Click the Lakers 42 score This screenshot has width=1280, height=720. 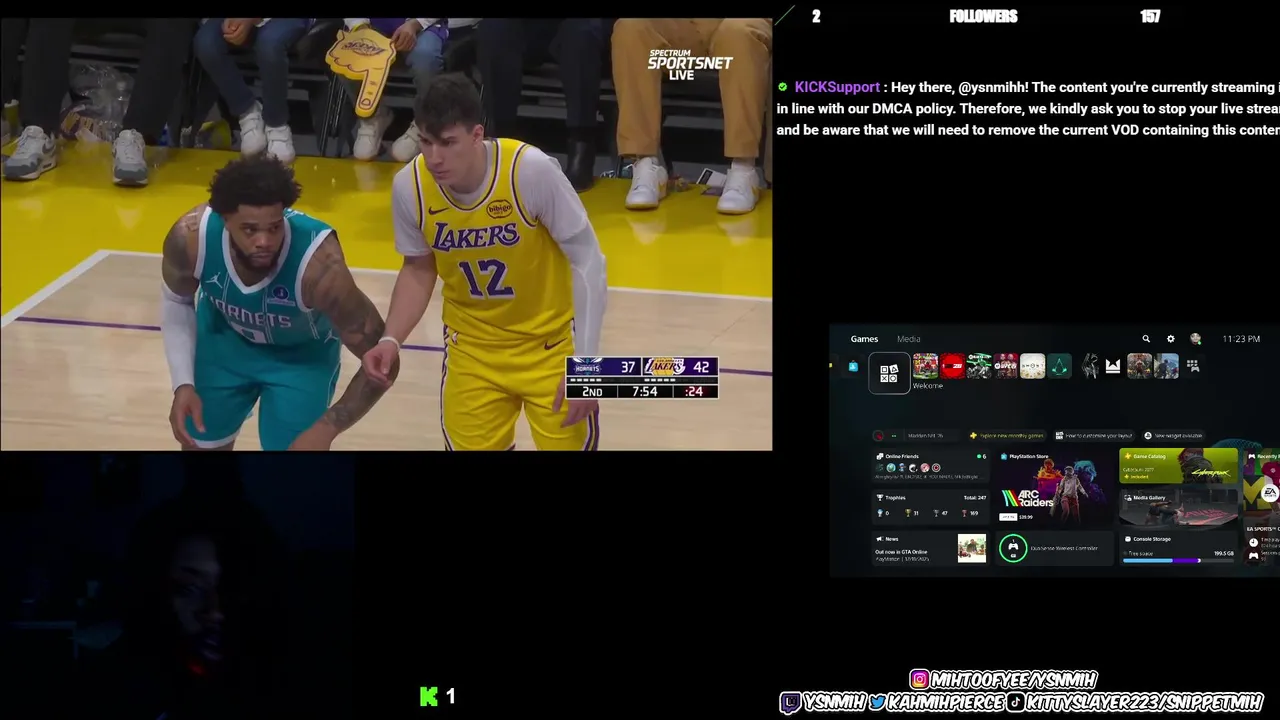click(701, 367)
